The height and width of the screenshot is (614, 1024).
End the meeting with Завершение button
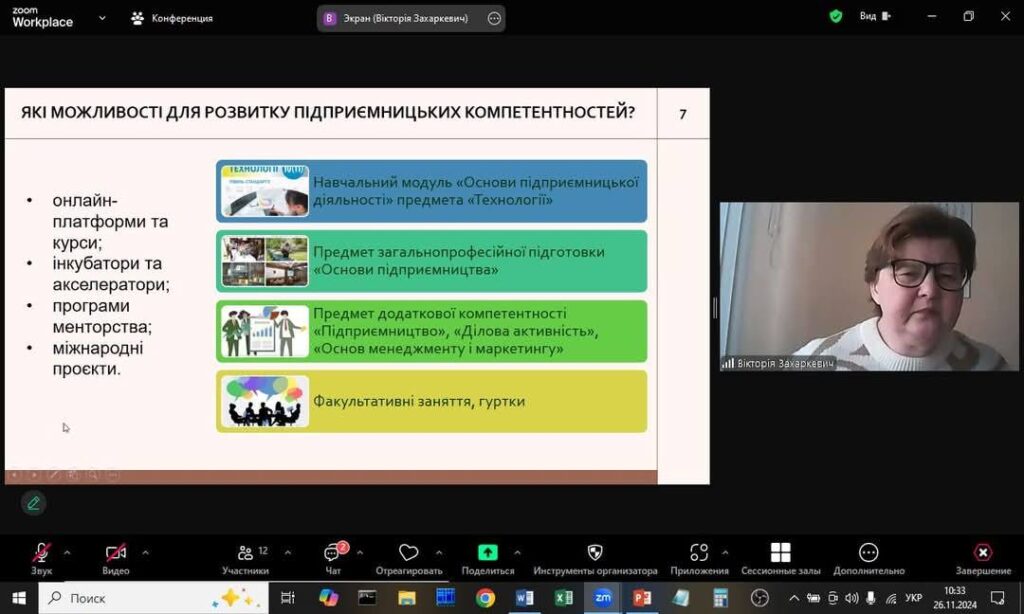[982, 553]
